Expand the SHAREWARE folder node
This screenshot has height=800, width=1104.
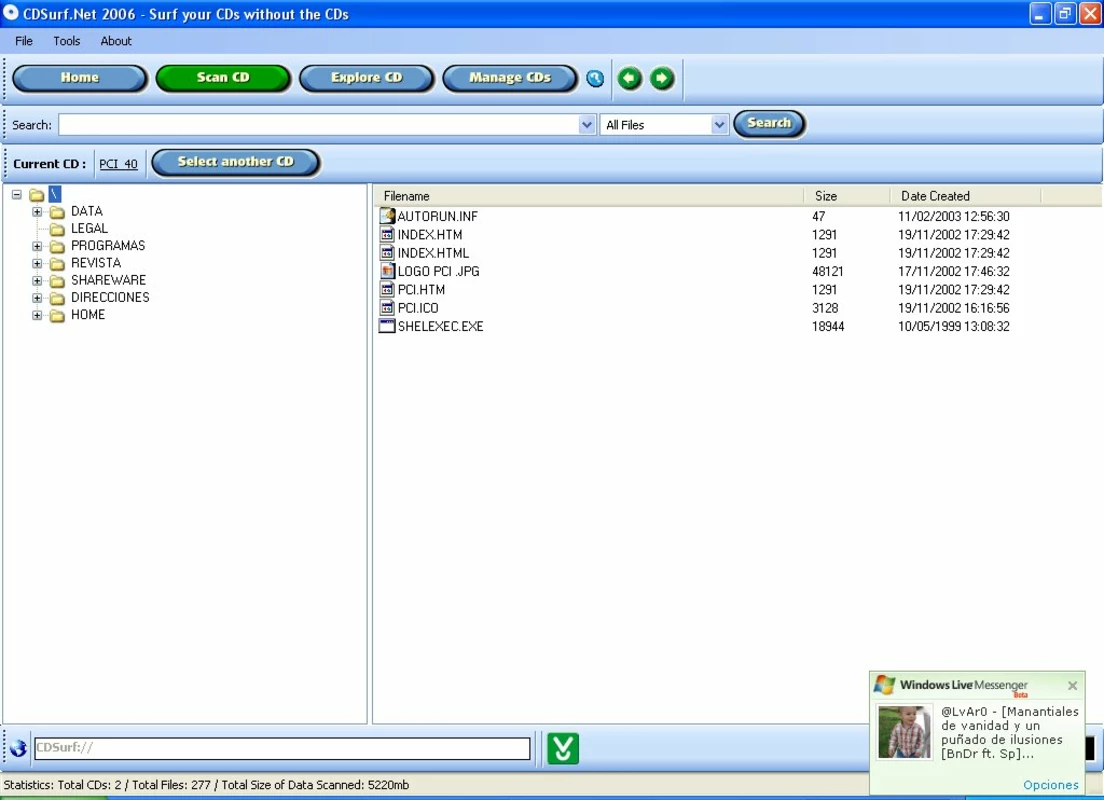37,280
